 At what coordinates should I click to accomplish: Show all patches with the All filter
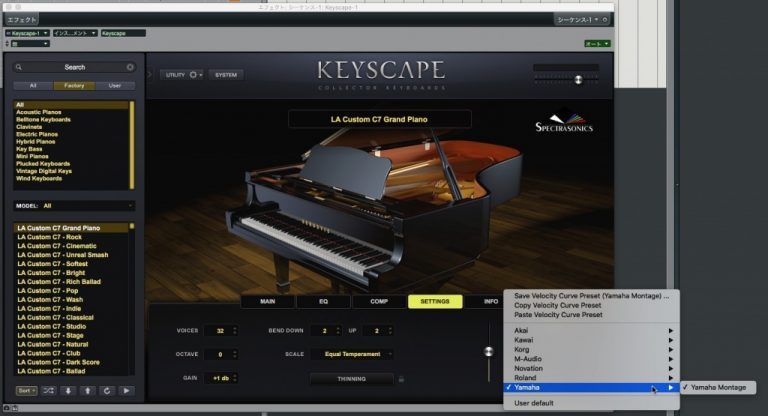click(x=33, y=86)
